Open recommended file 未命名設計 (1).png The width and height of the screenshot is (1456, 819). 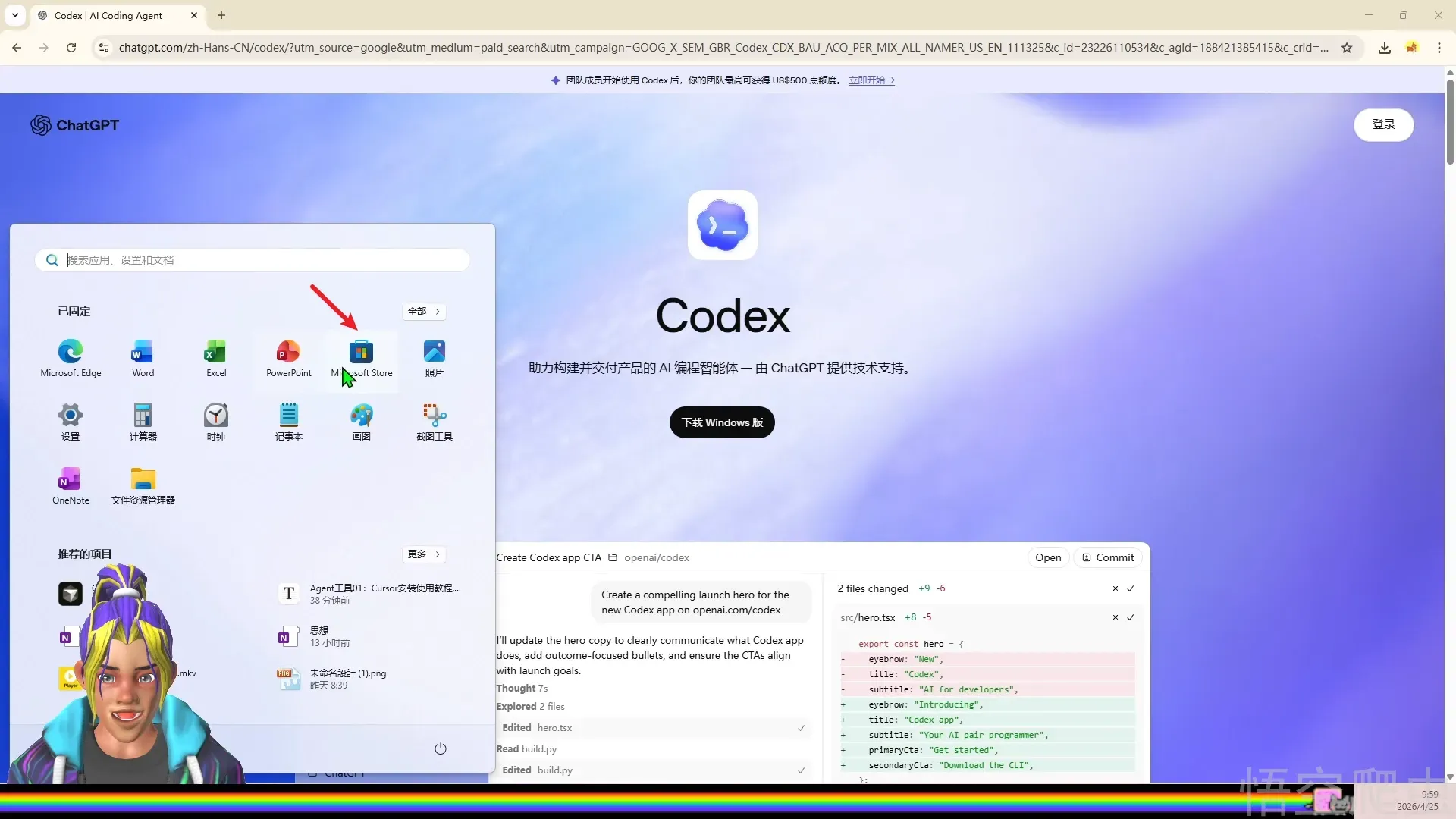click(347, 679)
